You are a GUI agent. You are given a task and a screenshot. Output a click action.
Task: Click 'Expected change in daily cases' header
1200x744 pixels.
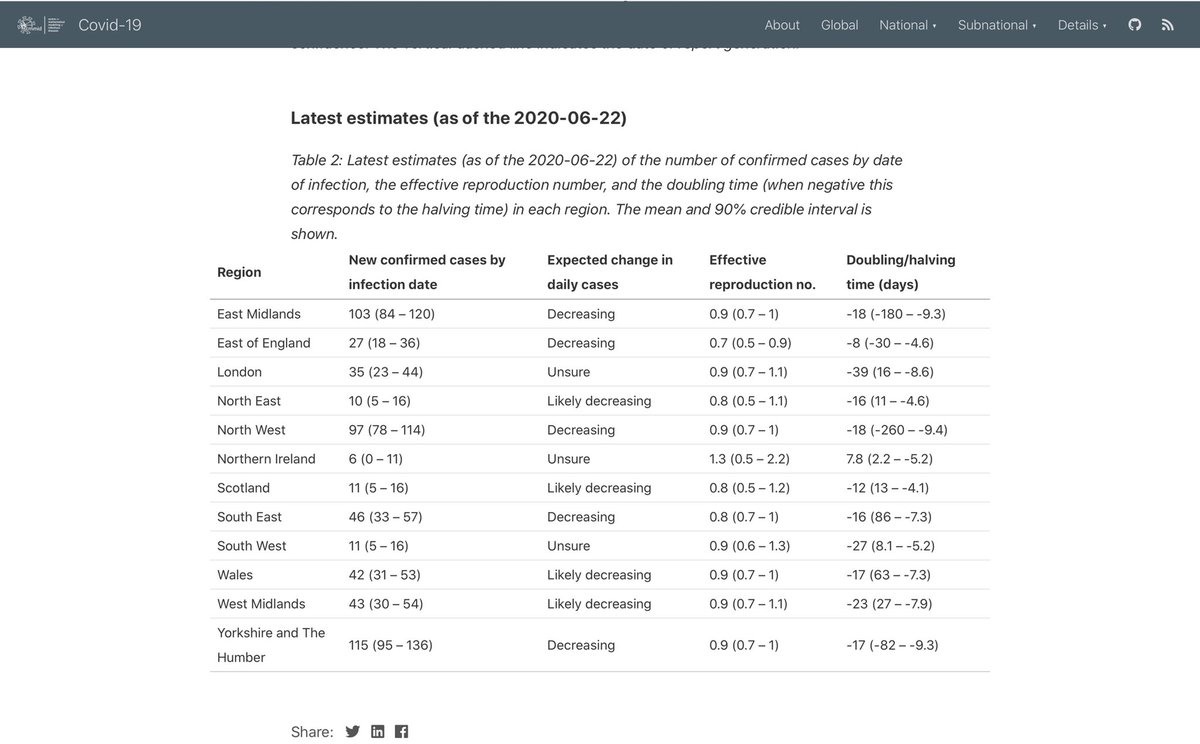click(610, 272)
